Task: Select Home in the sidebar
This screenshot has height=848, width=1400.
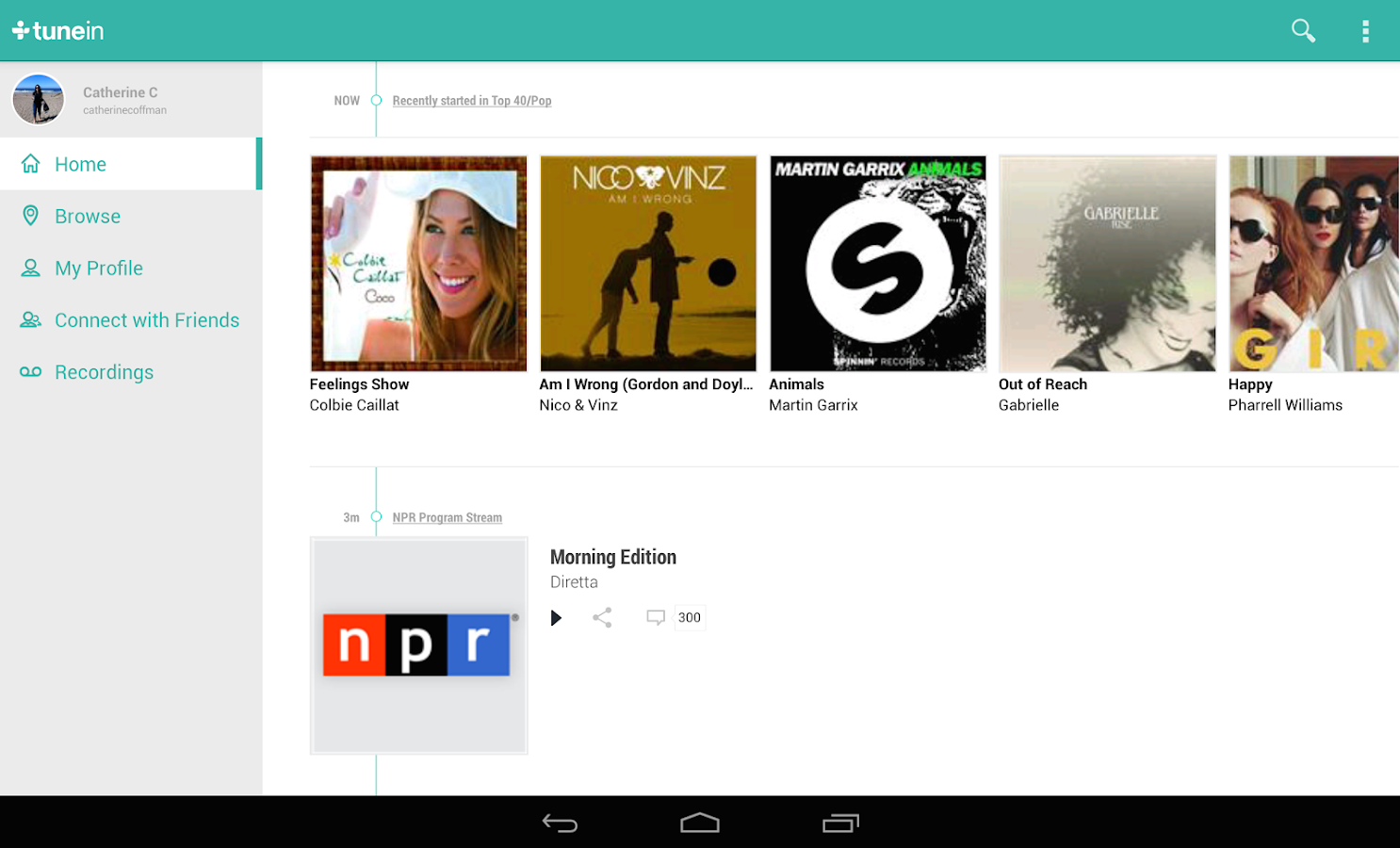Action: pos(131,164)
